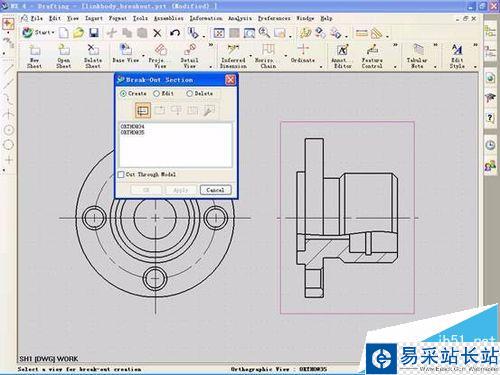
Task: Open the Help menu
Action: [326, 18]
